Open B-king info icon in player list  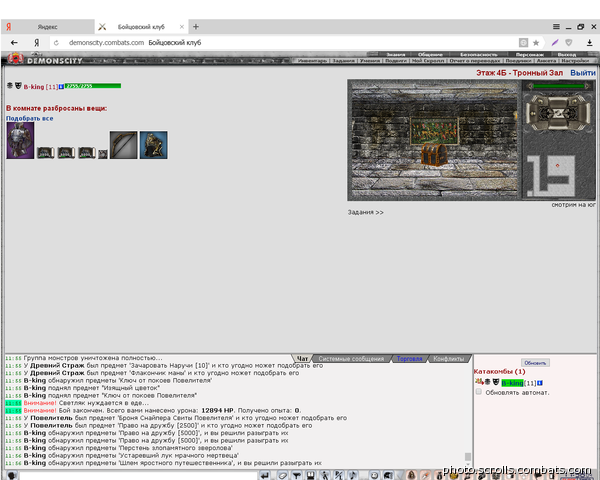click(540, 383)
